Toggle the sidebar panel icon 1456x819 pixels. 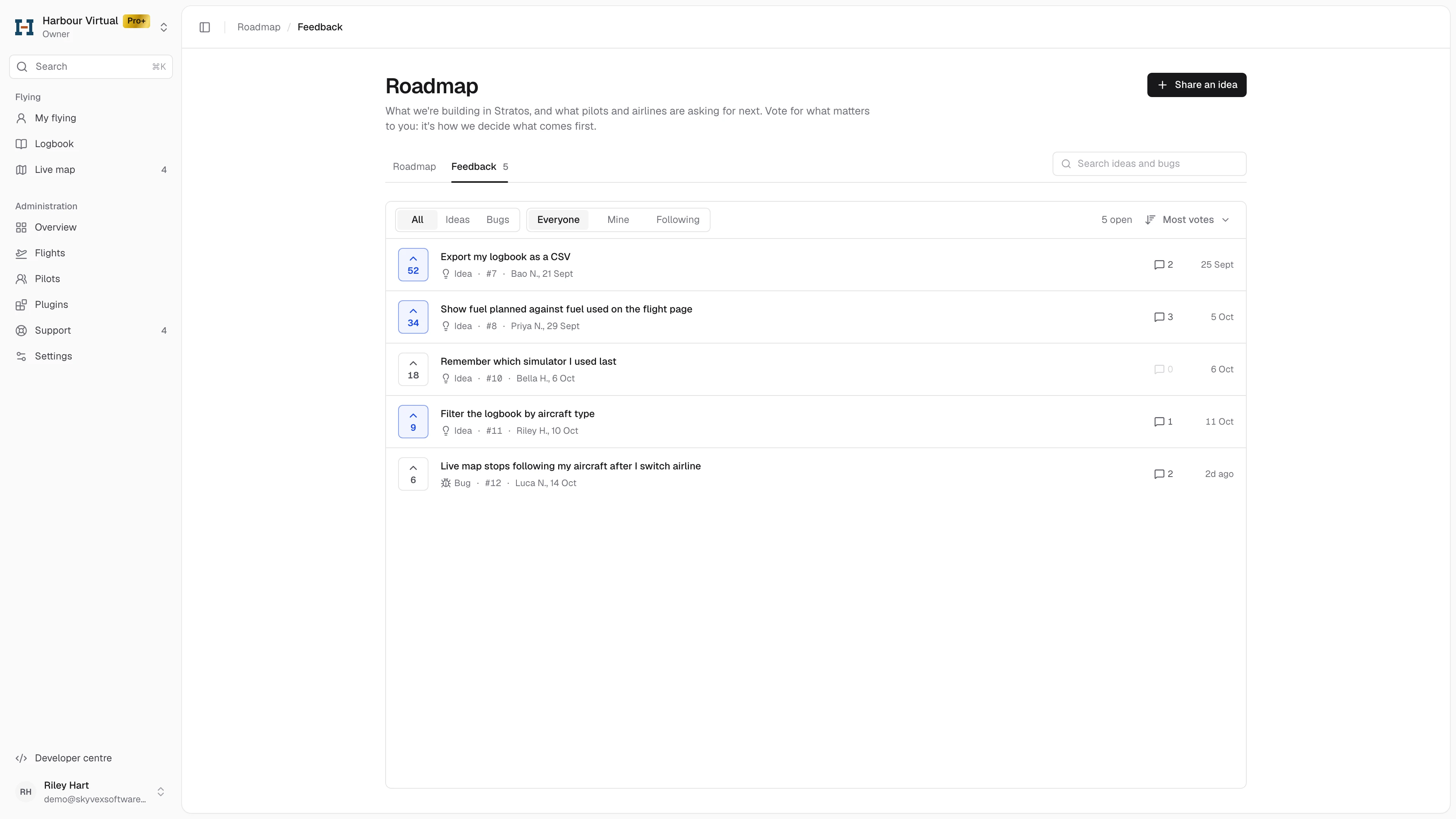pos(205,27)
